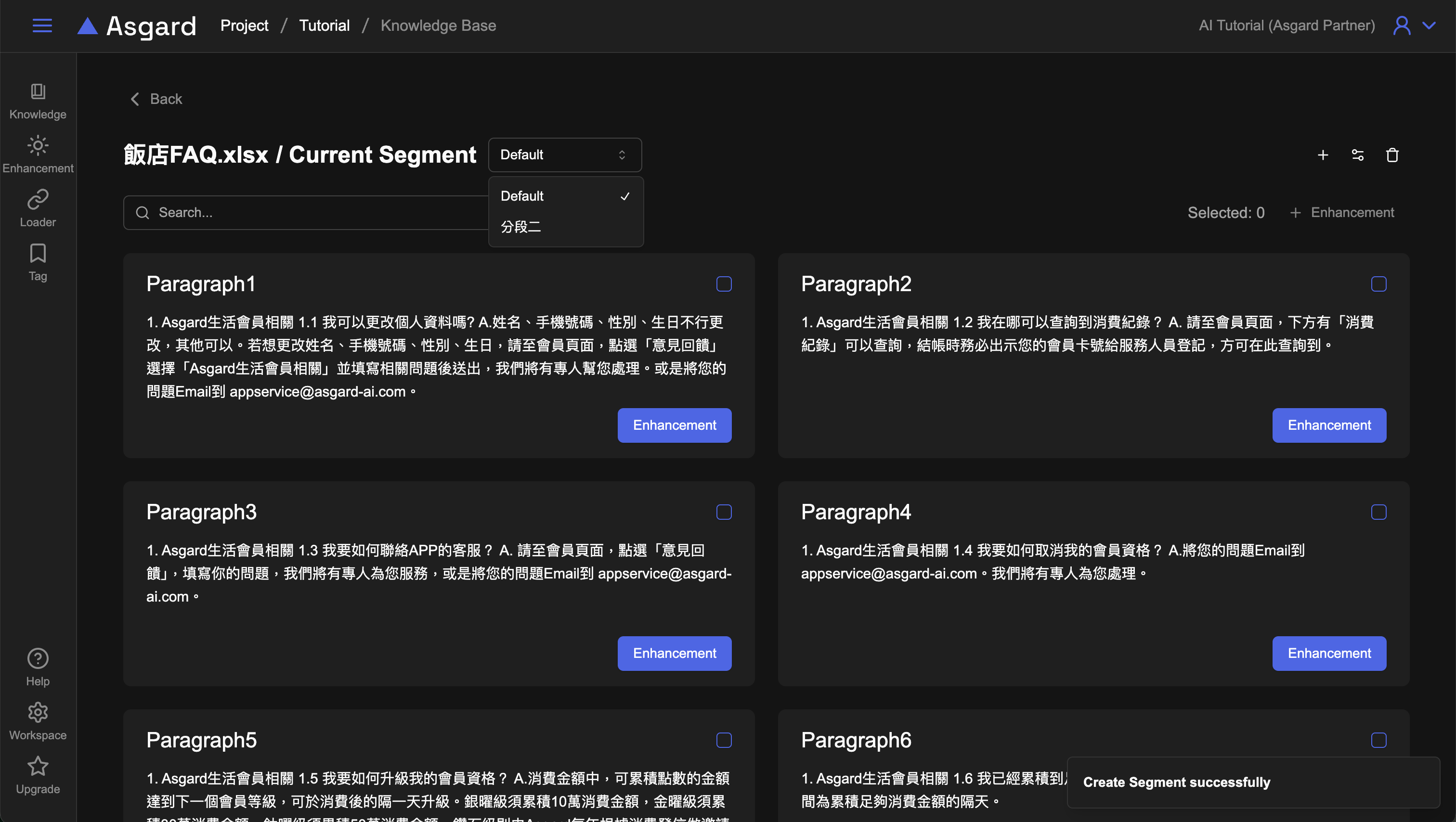Viewport: 1456px width, 822px height.
Task: Click Enhancement button for Paragraph3
Action: 674,654
